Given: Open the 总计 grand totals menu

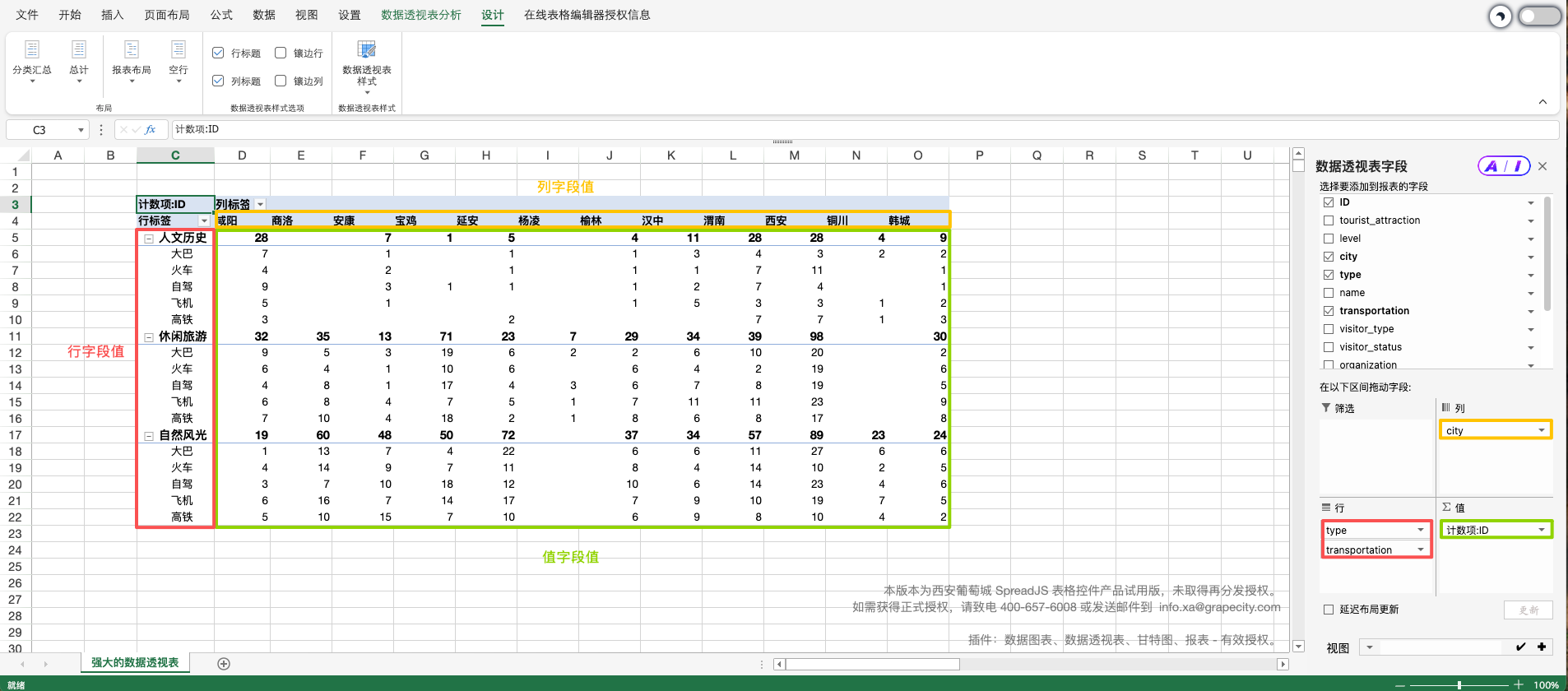Looking at the screenshot, I should (79, 62).
